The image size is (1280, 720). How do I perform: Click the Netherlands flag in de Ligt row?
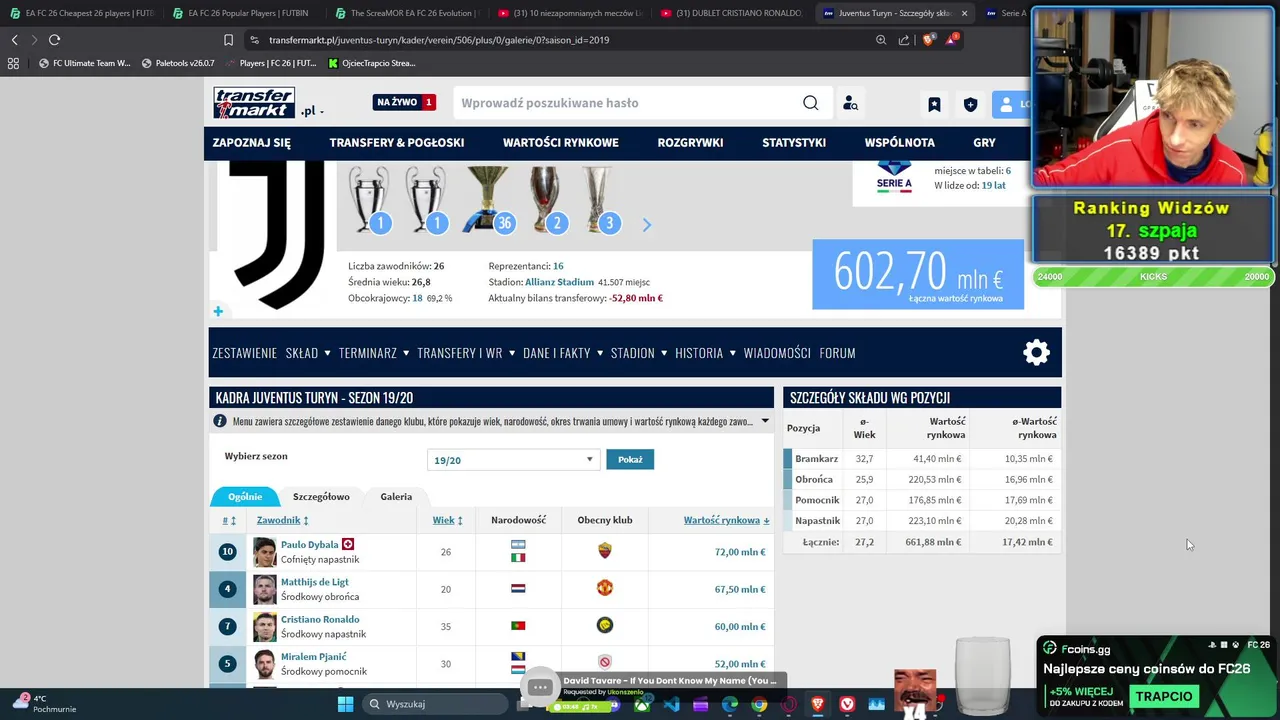[518, 589]
